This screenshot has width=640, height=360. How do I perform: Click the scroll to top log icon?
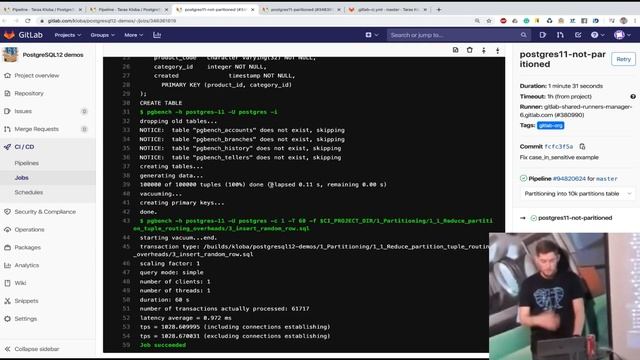coord(484,50)
